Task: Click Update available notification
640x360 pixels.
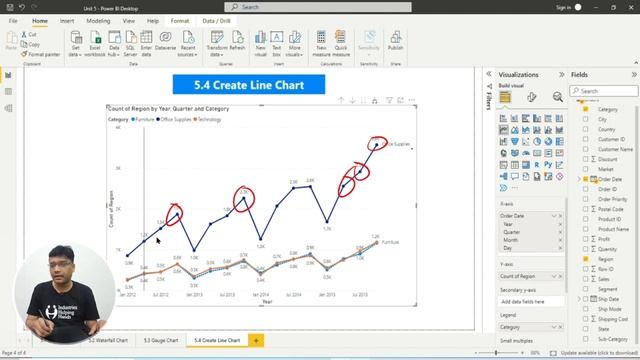Action: point(599,353)
